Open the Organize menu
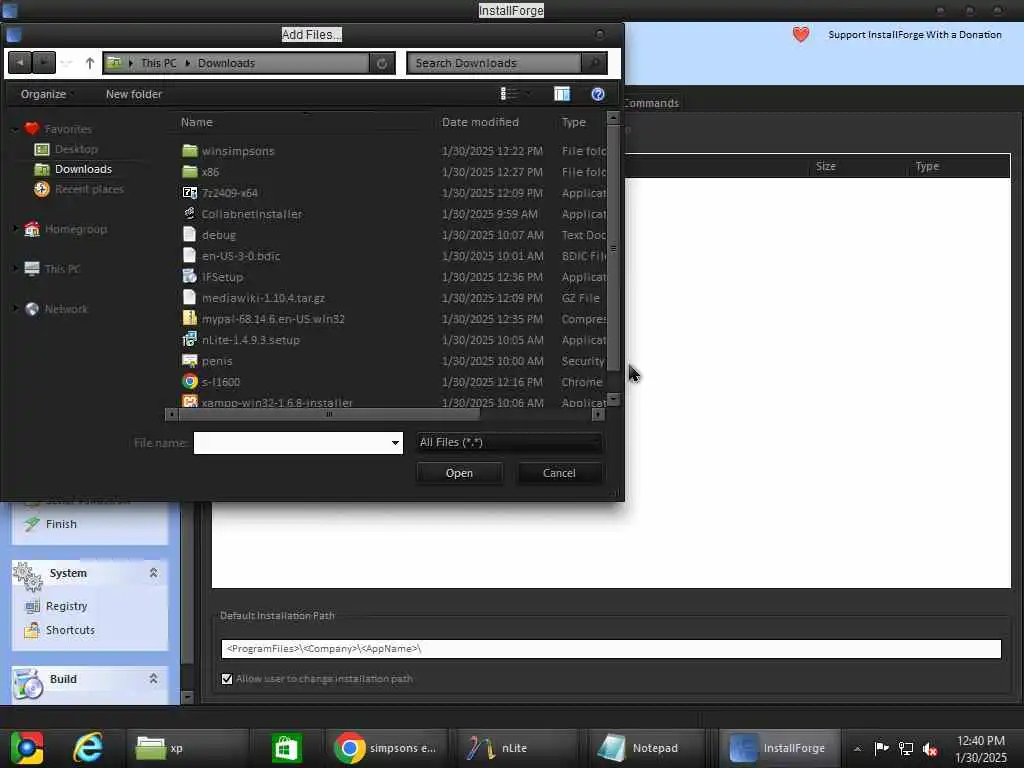Image resolution: width=1024 pixels, height=768 pixels. tap(46, 94)
